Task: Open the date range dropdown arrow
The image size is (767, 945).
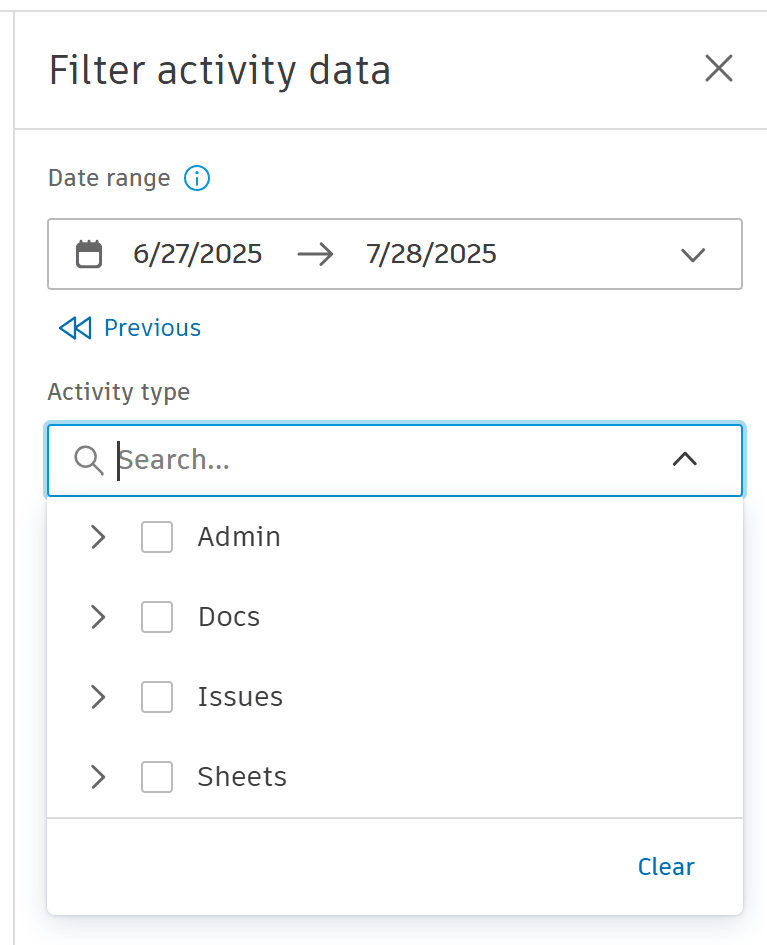Action: [693, 254]
